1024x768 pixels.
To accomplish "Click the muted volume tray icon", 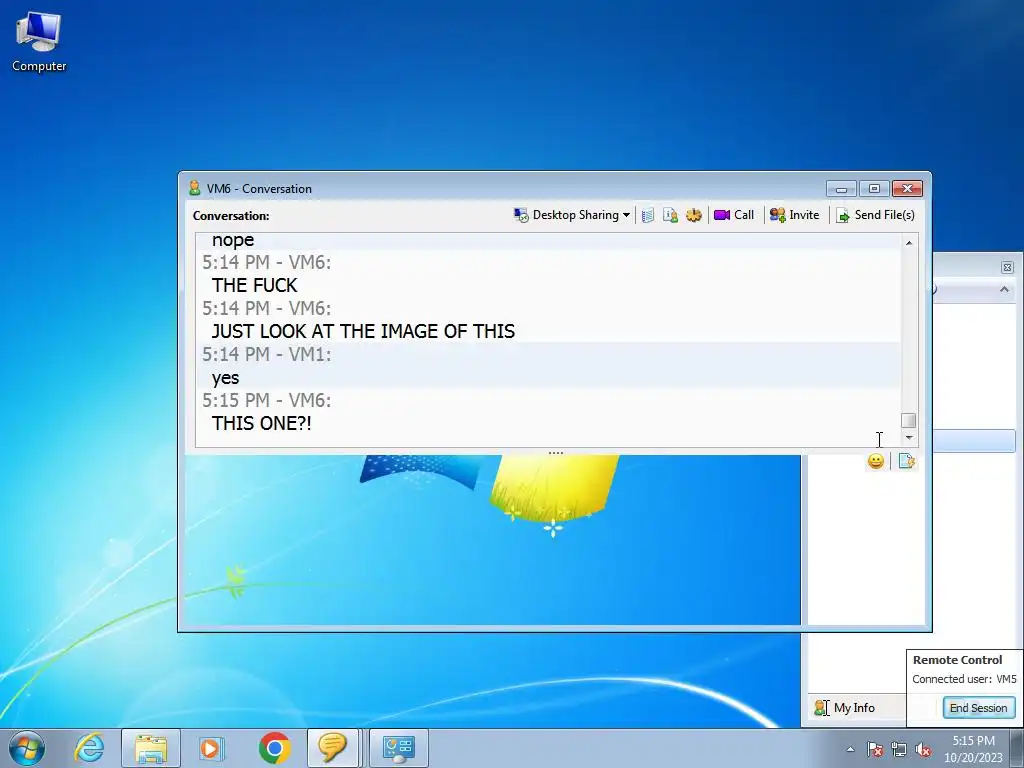I will [923, 749].
